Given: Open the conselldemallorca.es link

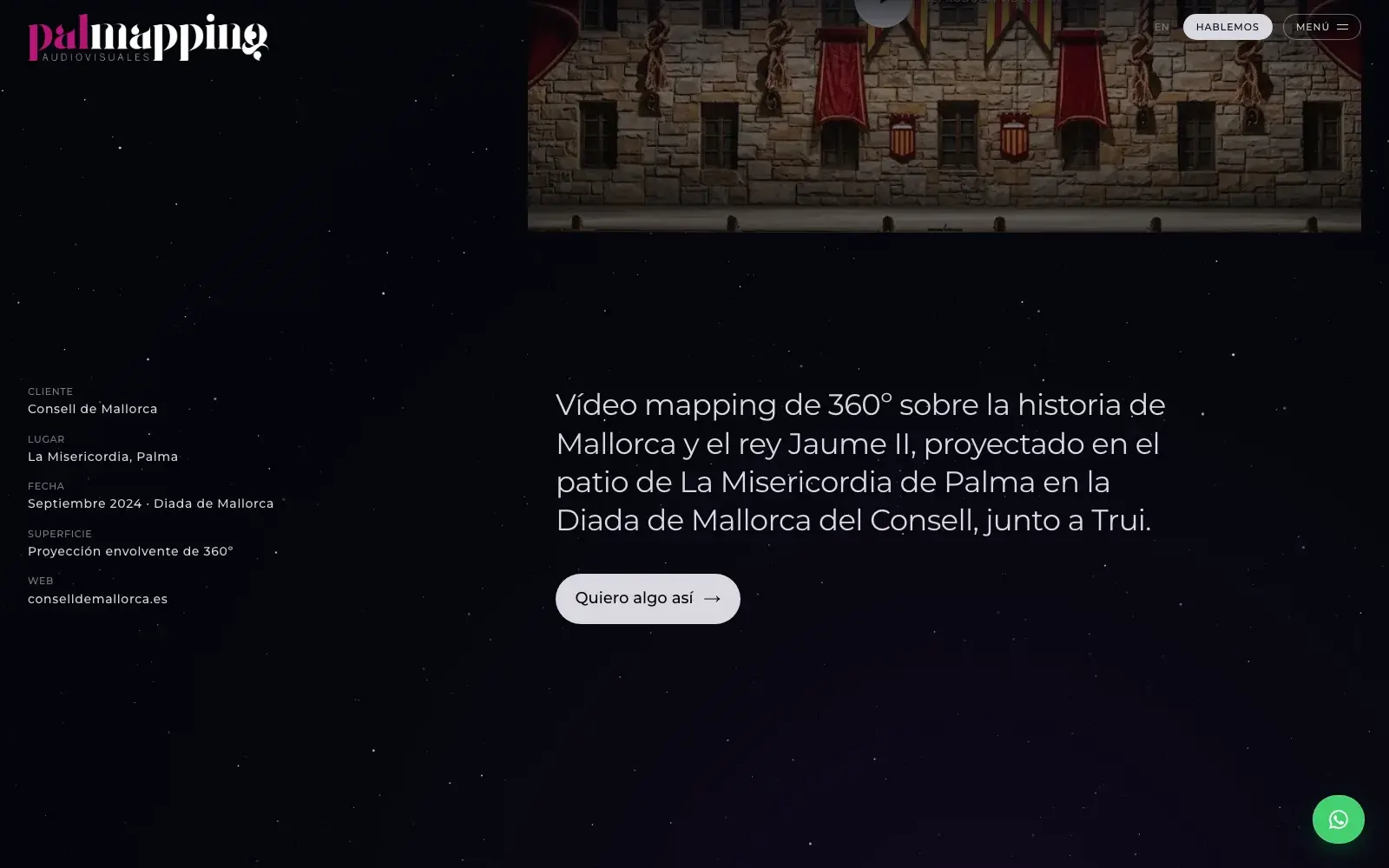Looking at the screenshot, I should (97, 599).
